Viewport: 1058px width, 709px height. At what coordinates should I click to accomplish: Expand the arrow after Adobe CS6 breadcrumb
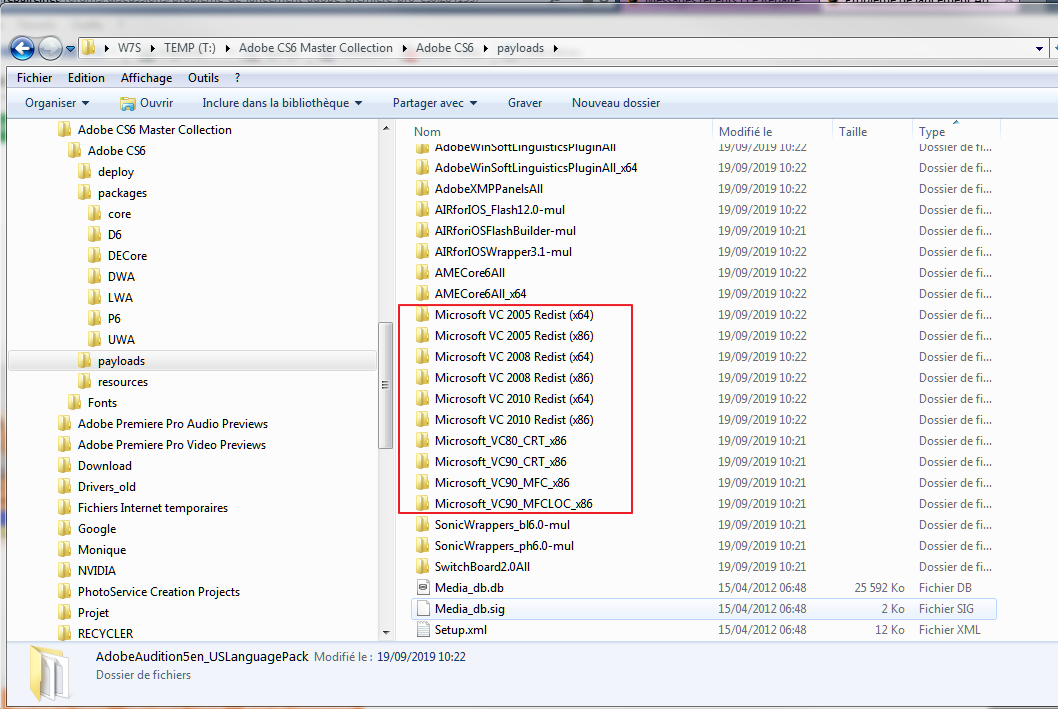486,49
